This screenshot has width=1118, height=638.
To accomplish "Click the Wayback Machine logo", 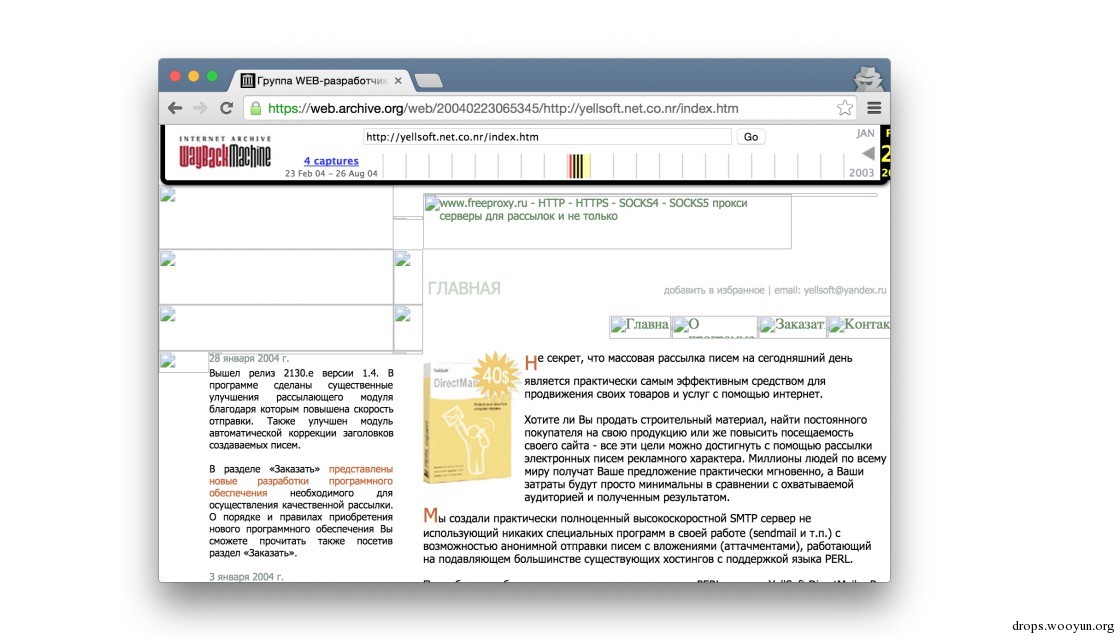I will (x=225, y=152).
